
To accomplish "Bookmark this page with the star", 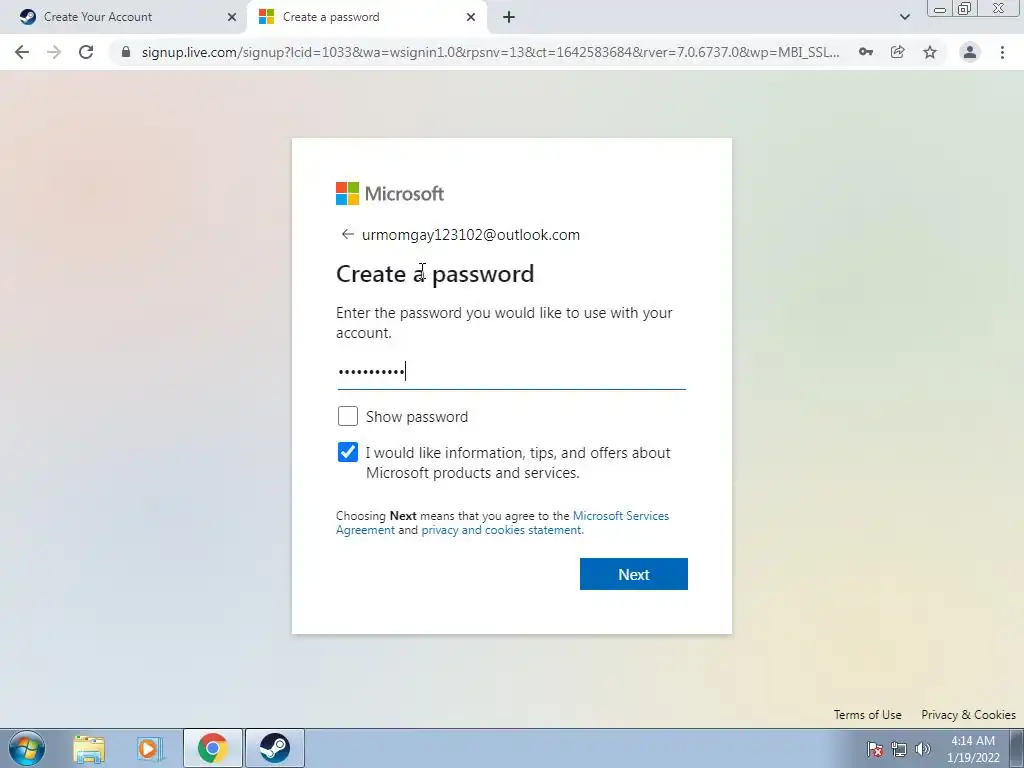I will [x=930, y=52].
